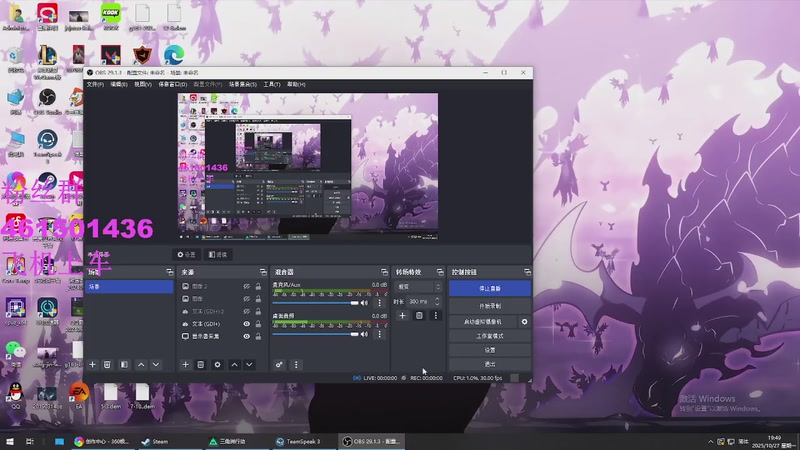The height and width of the screenshot is (450, 800).
Task: Switch to Steam in the taskbar
Action: pos(168,442)
